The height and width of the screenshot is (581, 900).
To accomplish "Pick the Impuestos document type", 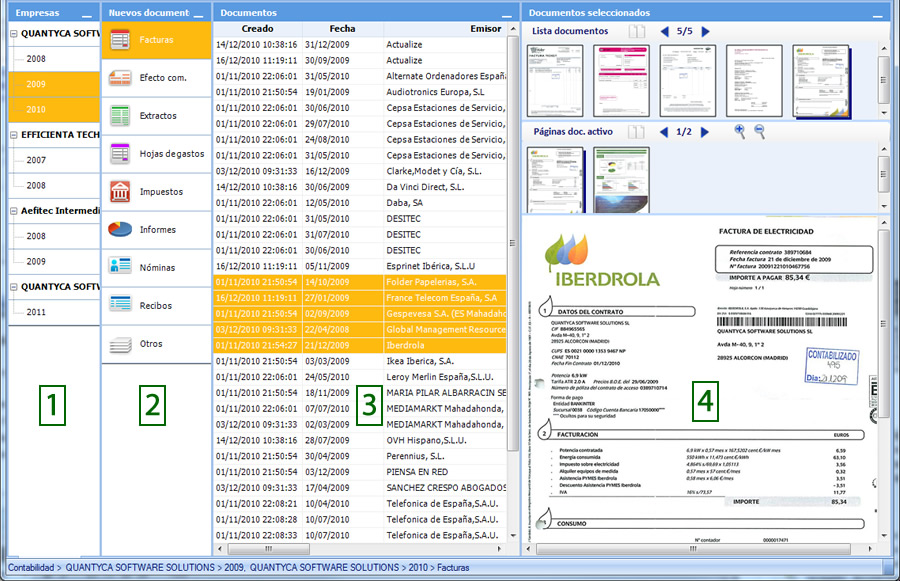I will 156,192.
